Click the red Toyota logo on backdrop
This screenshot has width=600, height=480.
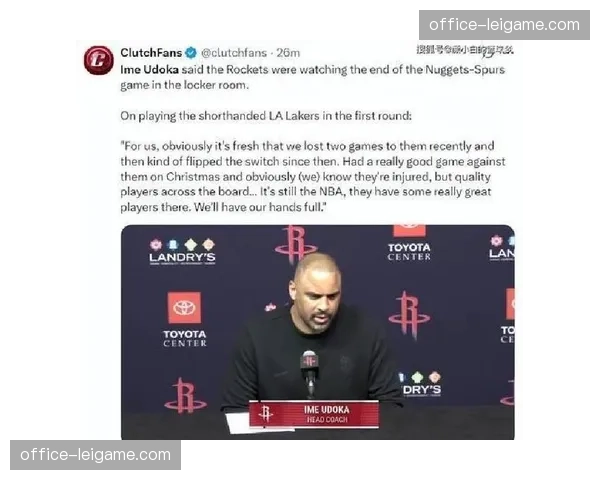point(184,308)
